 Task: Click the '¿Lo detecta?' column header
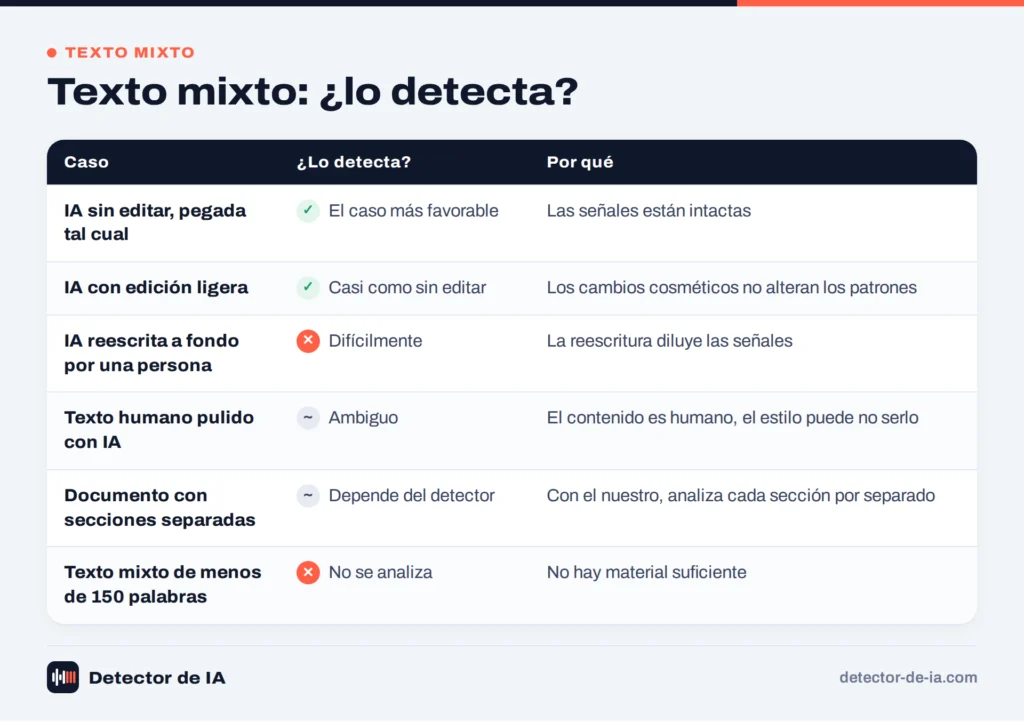353,162
